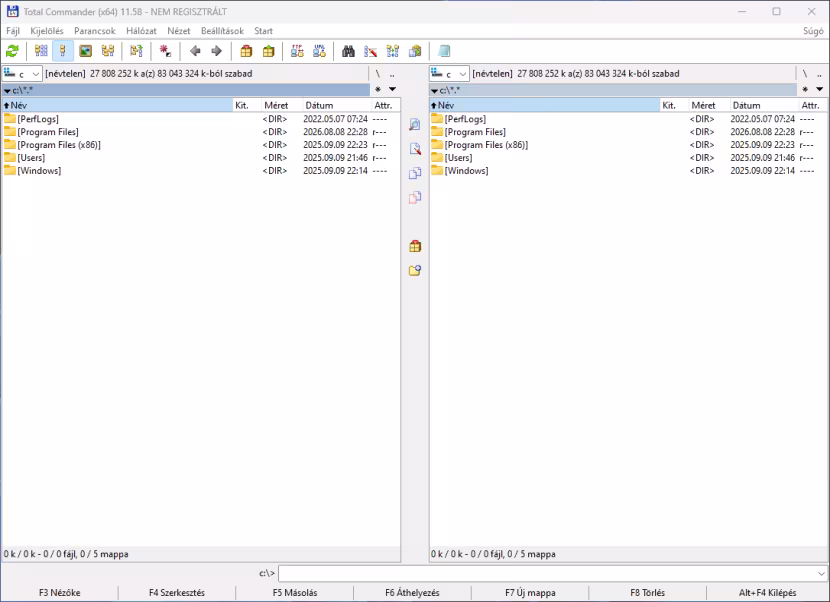830x602 pixels.
Task: Open the Hálózat menu
Action: click(141, 31)
